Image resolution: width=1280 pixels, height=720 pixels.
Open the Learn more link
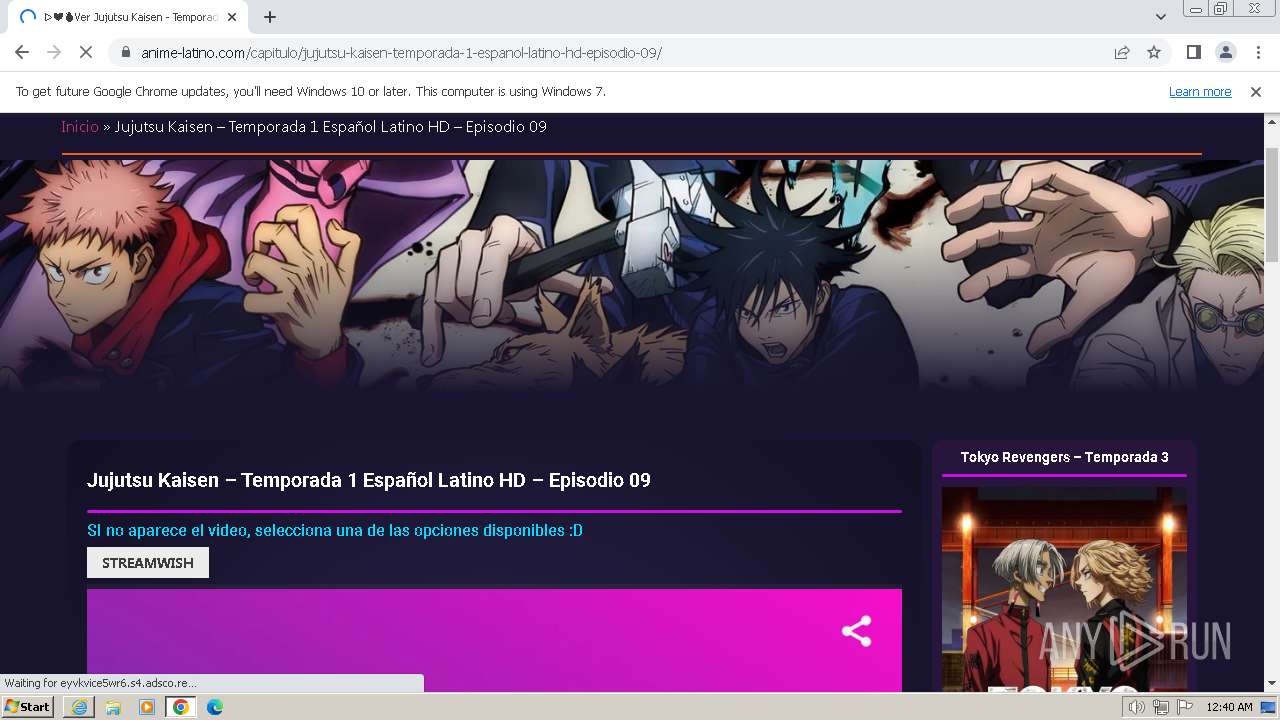pos(1200,91)
